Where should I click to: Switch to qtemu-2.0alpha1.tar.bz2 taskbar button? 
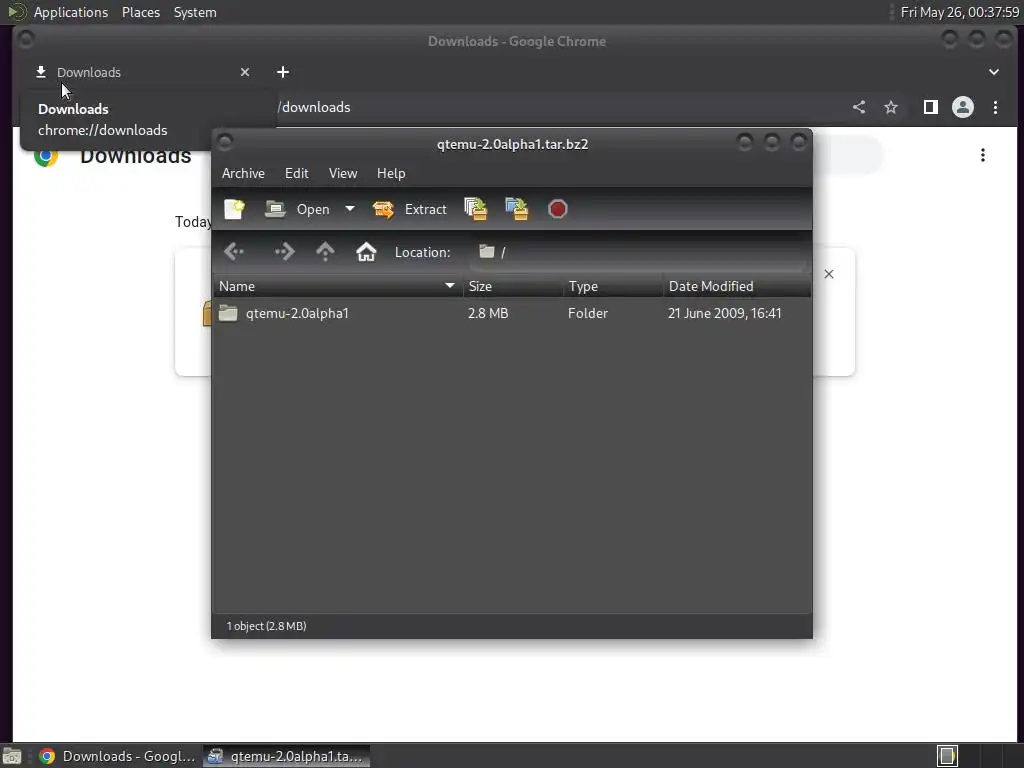(x=286, y=756)
